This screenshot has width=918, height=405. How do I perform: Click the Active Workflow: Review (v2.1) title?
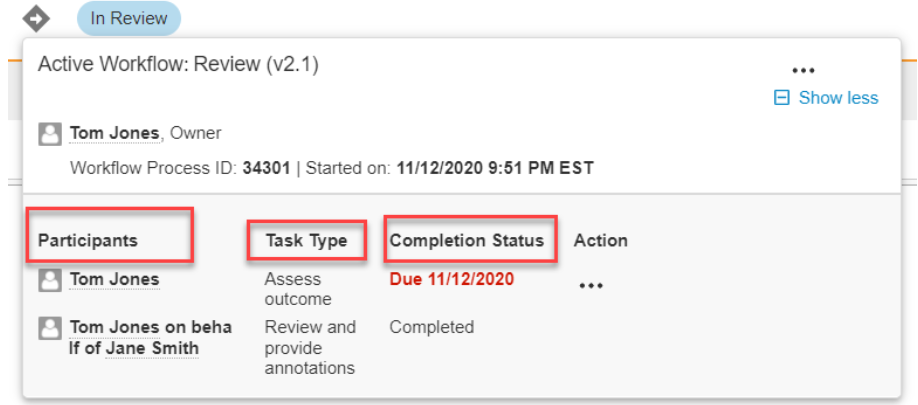click(x=179, y=64)
